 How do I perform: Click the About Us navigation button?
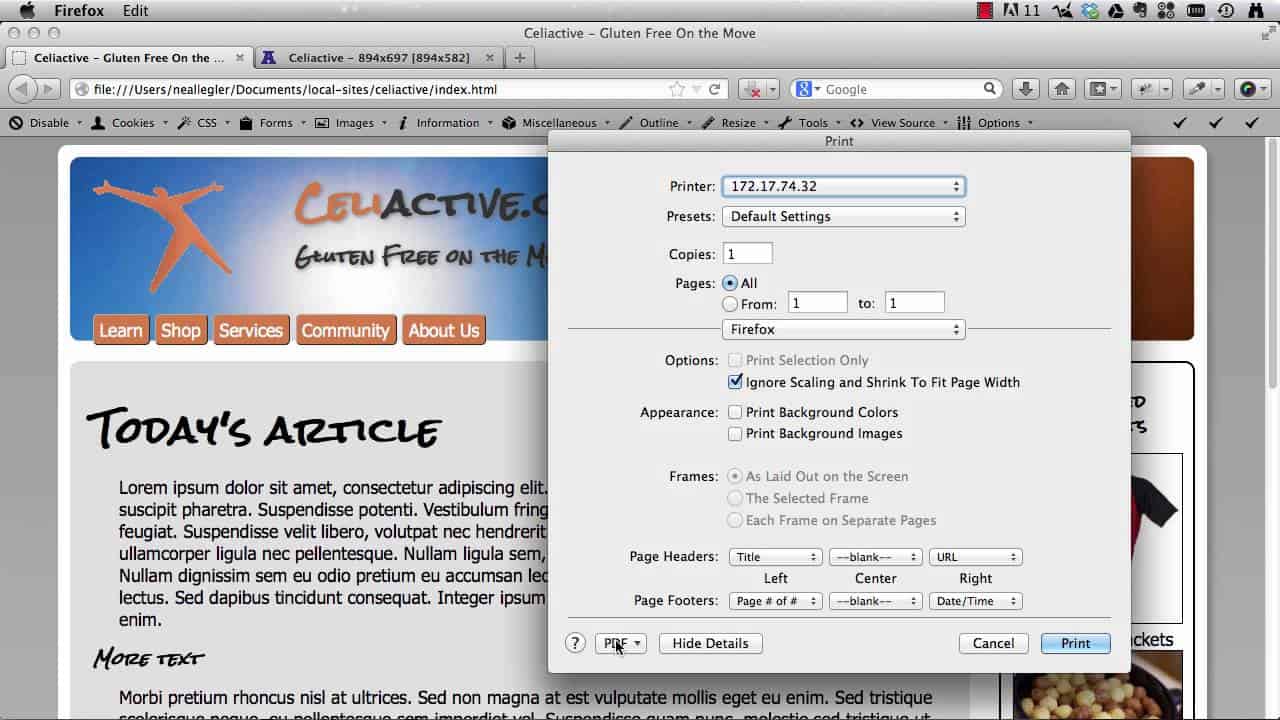pyautogui.click(x=444, y=330)
